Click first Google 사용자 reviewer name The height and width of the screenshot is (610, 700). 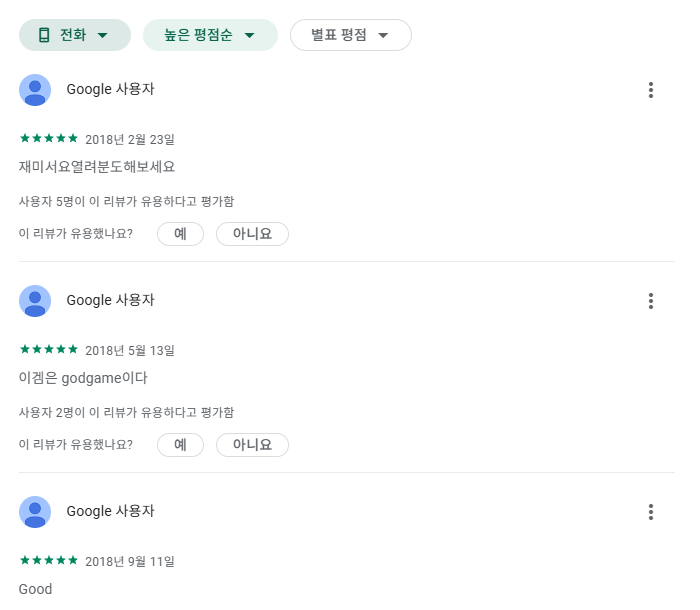click(x=110, y=89)
